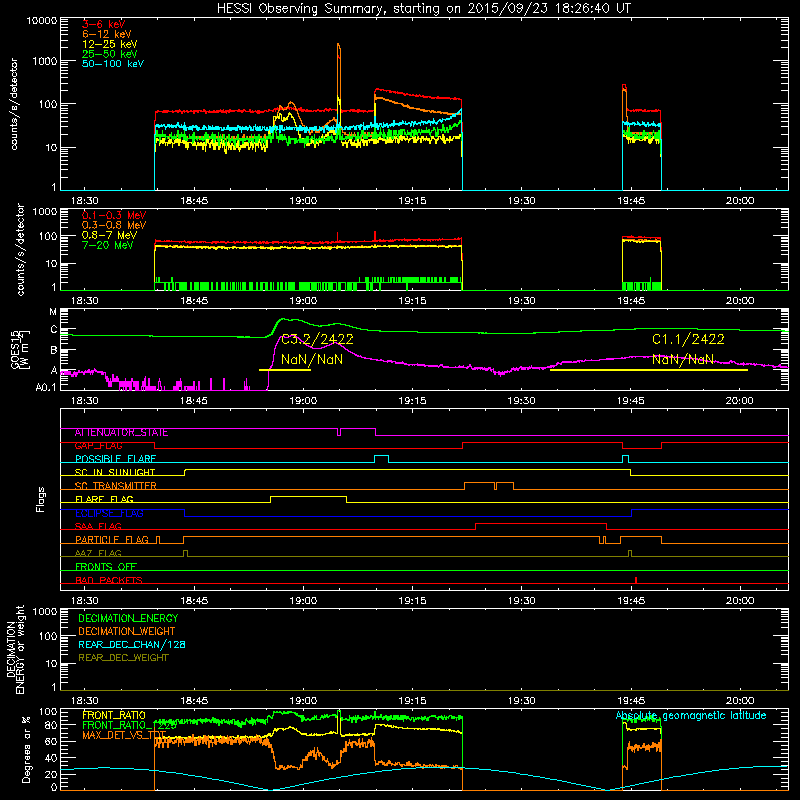
Task: Click the 7-20 MeV legend entry
Action: [108, 245]
